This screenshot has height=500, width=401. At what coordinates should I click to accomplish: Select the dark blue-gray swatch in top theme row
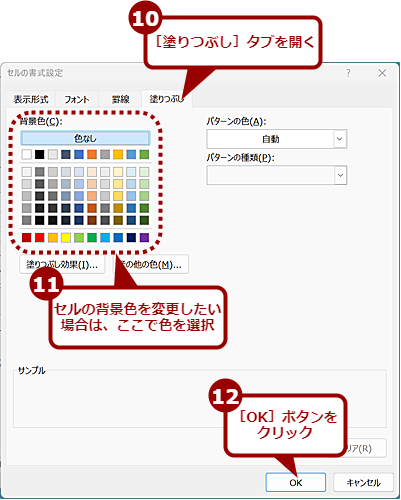point(66,154)
